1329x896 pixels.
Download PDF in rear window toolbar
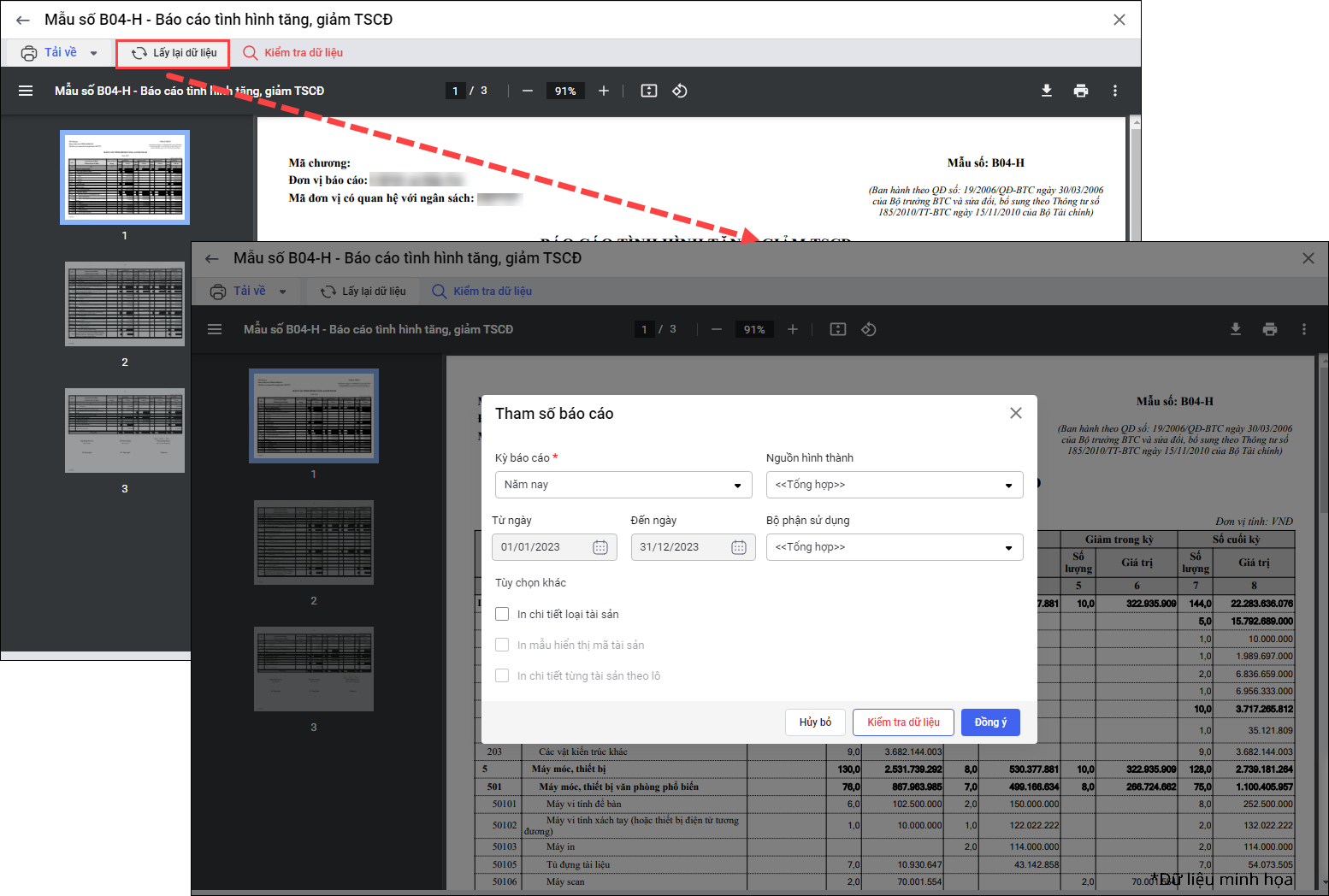pos(1047,91)
